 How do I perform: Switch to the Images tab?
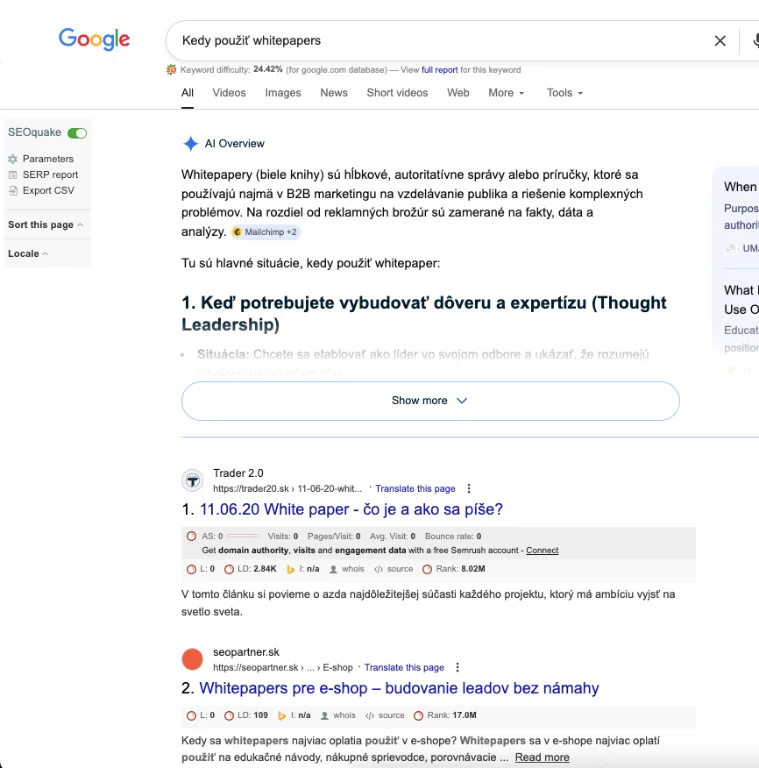(x=283, y=93)
